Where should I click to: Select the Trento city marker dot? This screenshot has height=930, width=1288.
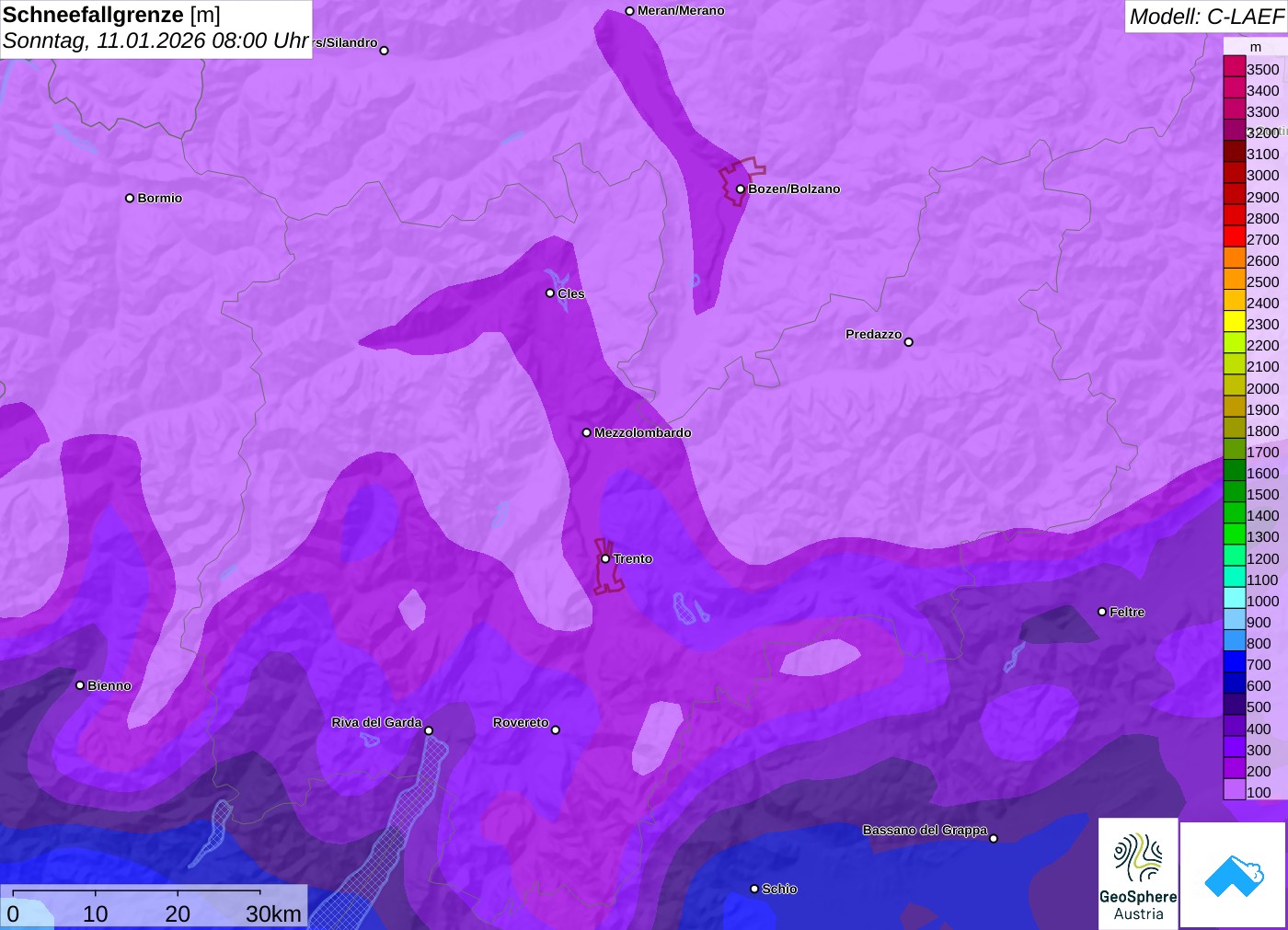click(x=605, y=558)
